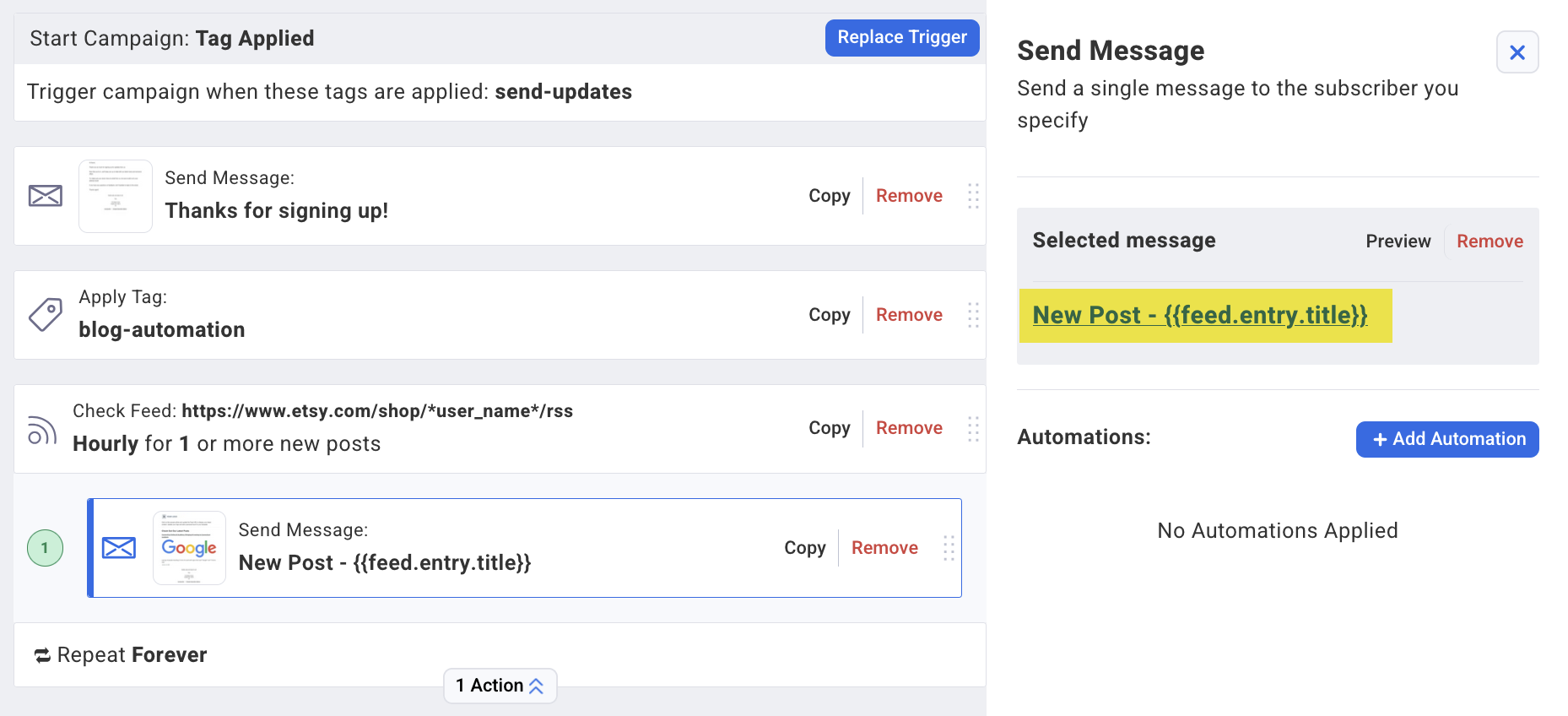1568x716 pixels.
Task: Click the green step number 1 badge
Action: pyautogui.click(x=46, y=548)
